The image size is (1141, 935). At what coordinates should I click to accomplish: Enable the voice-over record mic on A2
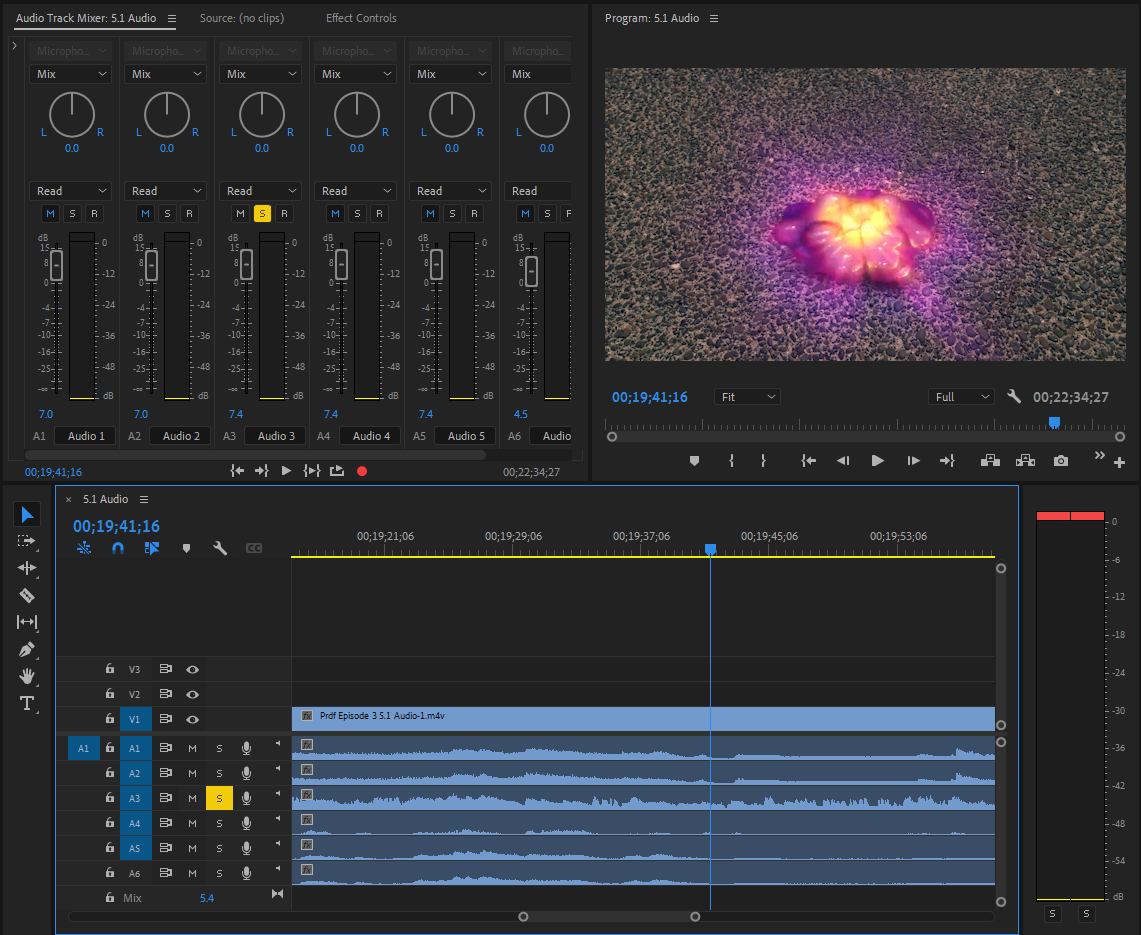pyautogui.click(x=245, y=772)
